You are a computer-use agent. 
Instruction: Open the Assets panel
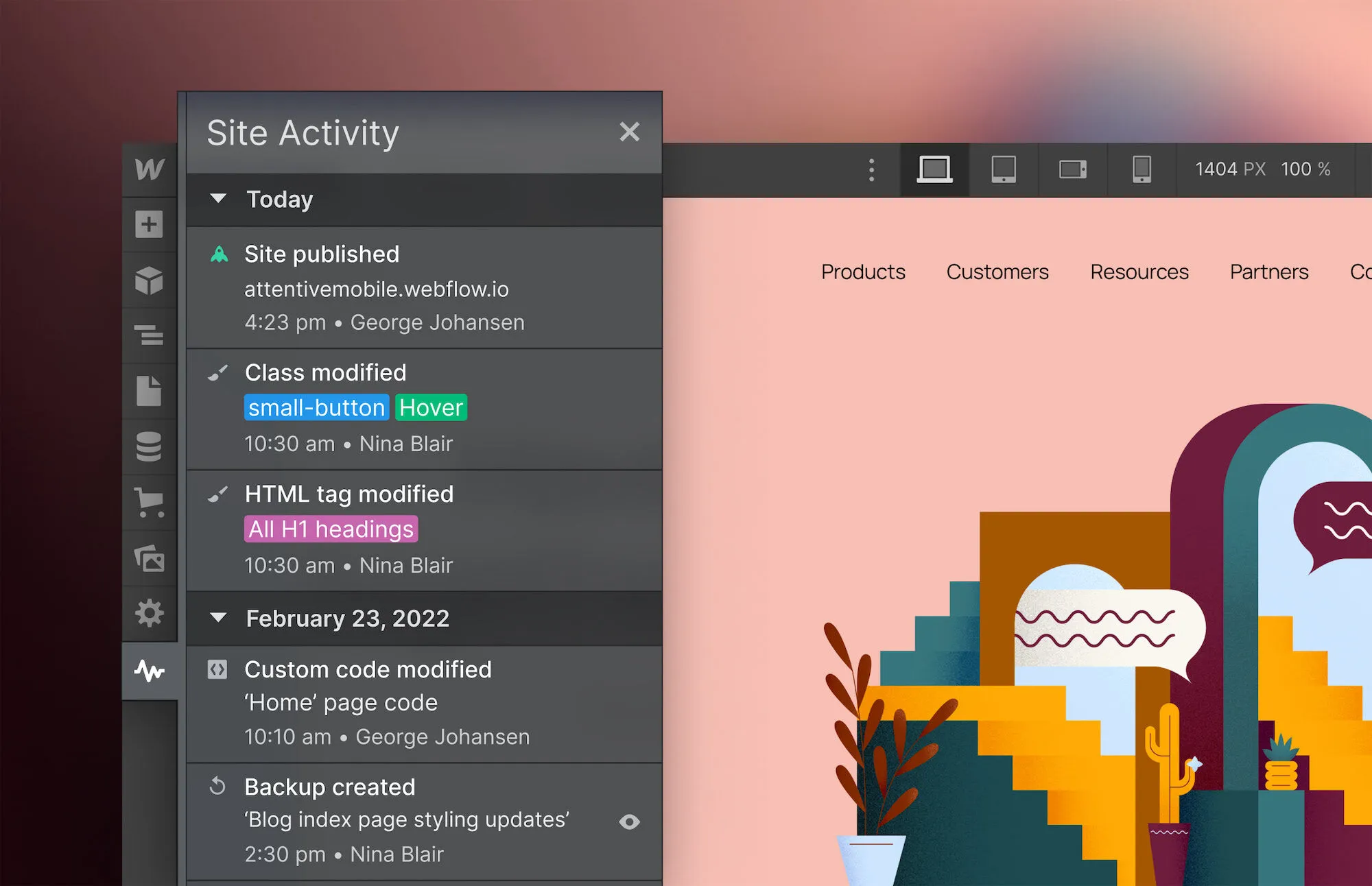tap(149, 559)
